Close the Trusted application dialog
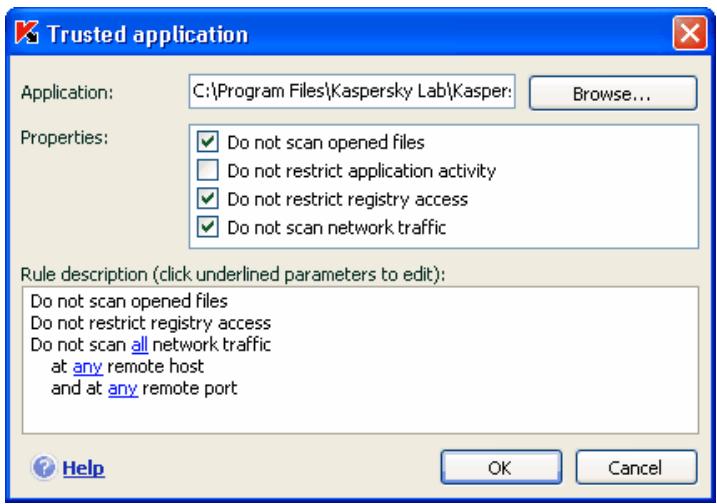717x504 pixels. tap(690, 33)
